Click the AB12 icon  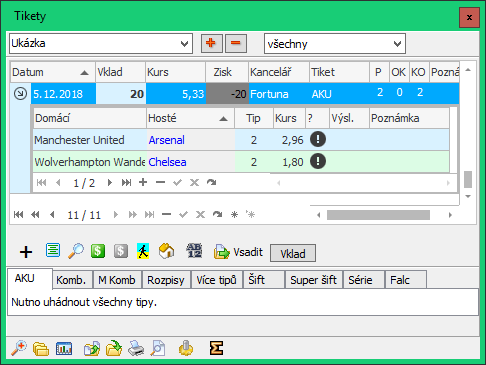click(x=194, y=251)
